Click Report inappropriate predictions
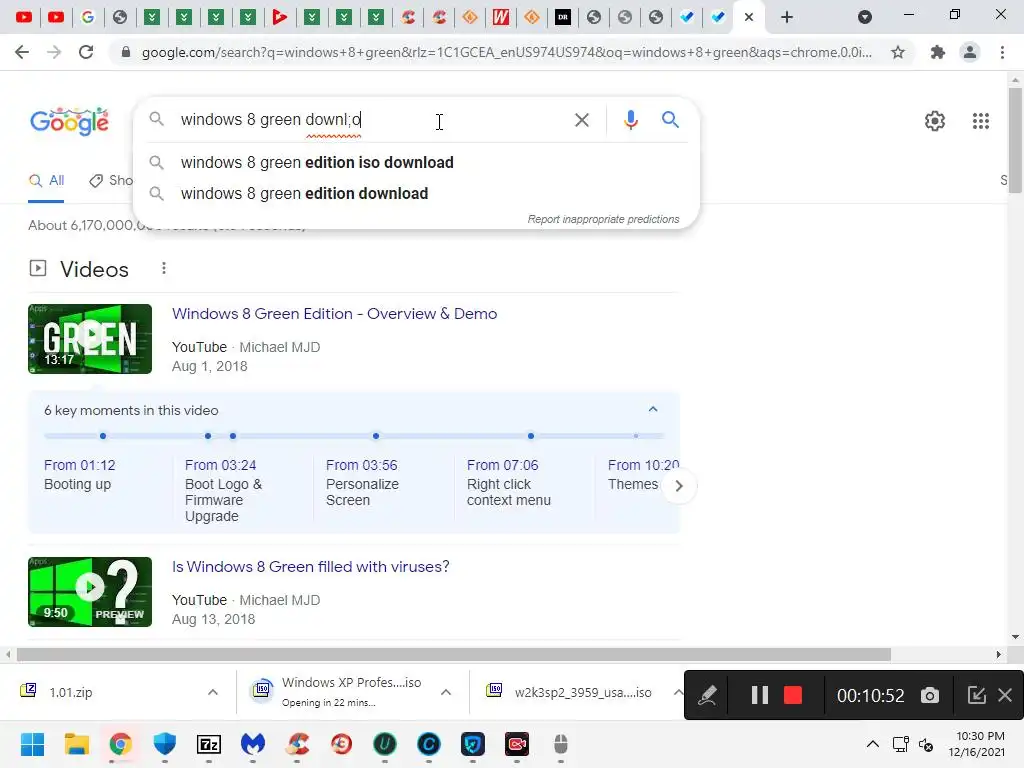Screen dimensions: 1024x768 coord(603,219)
